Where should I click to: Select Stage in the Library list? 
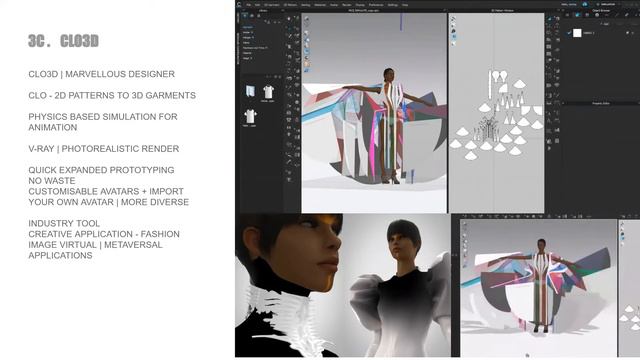tap(247, 58)
